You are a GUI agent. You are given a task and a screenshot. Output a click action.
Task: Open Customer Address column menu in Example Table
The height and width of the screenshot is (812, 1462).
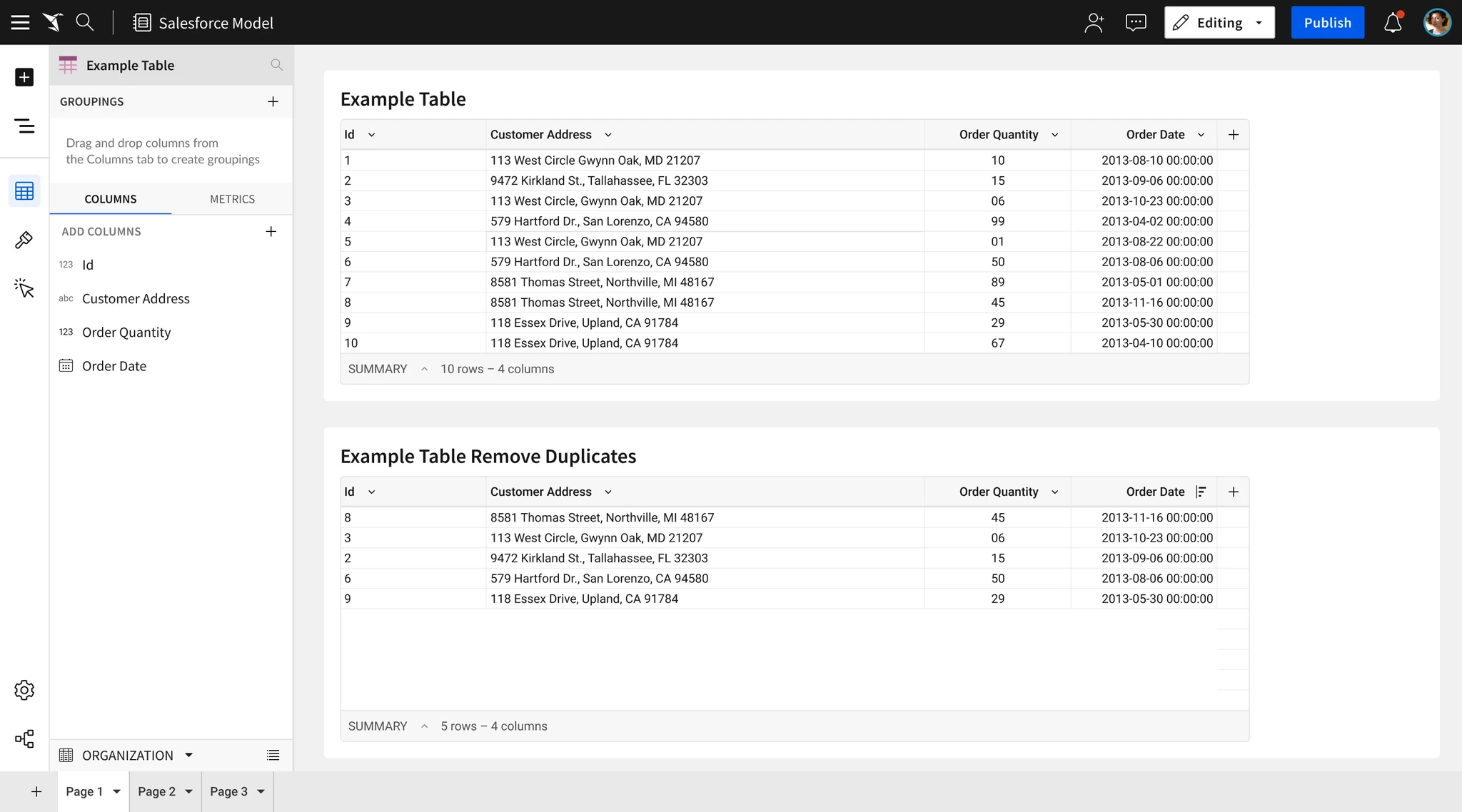[608, 135]
